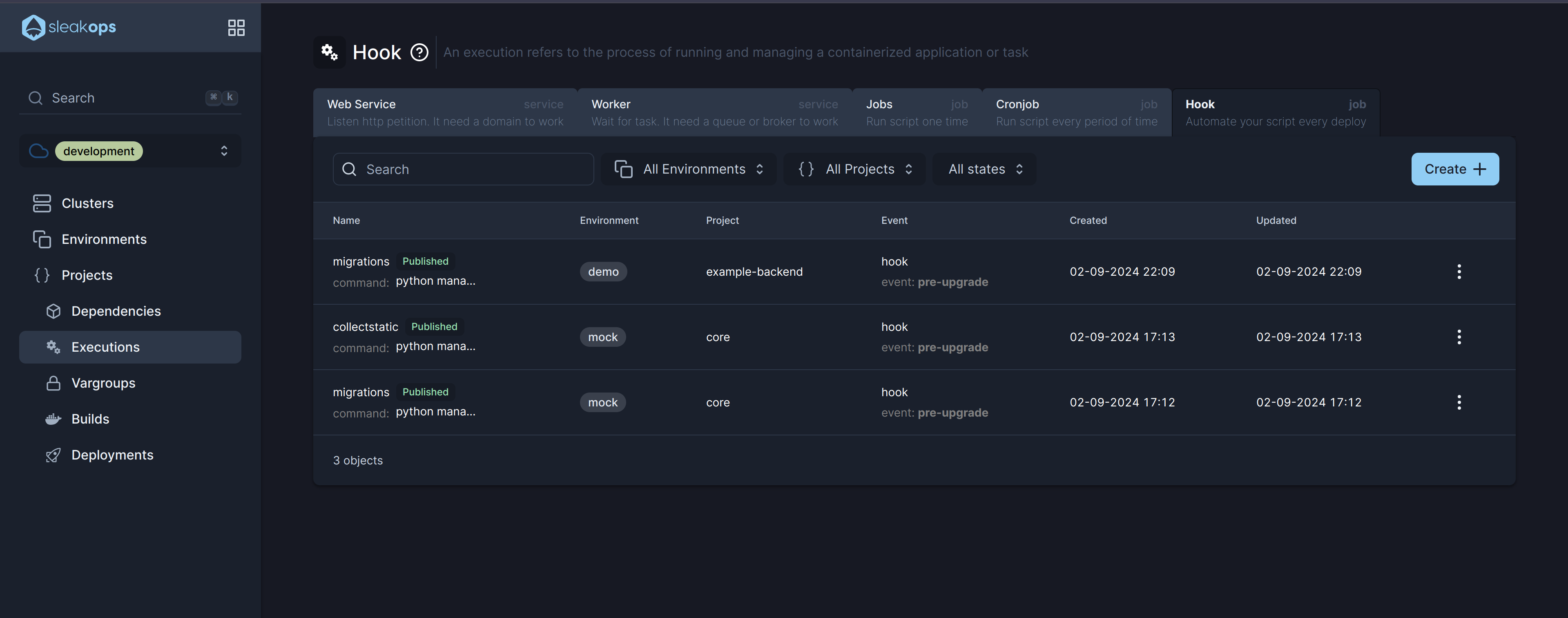Click the All Environments layers icon

coord(623,169)
